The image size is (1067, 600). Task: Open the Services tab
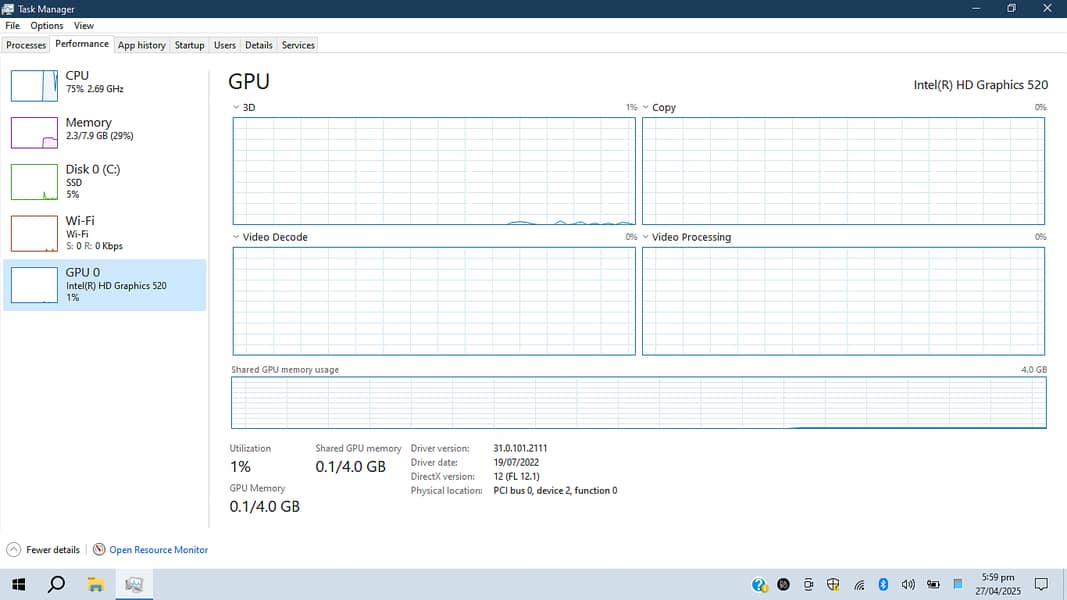(298, 45)
